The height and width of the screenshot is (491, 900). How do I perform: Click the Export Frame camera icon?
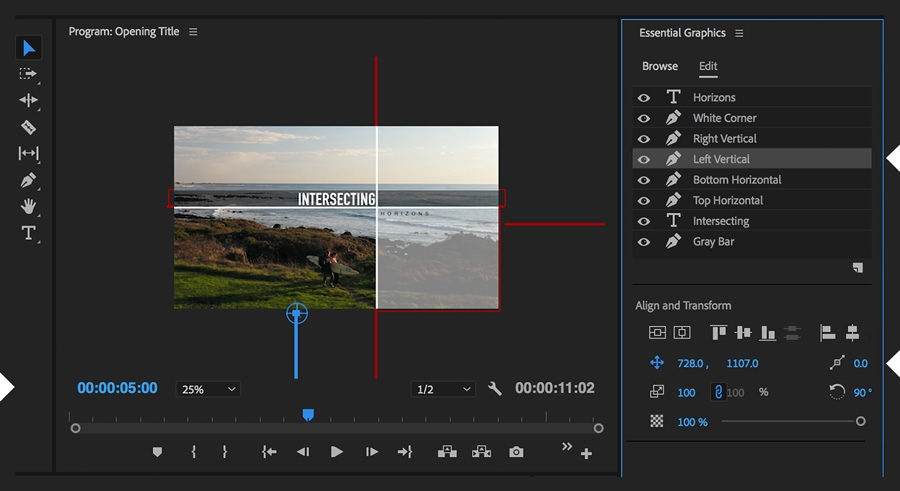pyautogui.click(x=516, y=452)
